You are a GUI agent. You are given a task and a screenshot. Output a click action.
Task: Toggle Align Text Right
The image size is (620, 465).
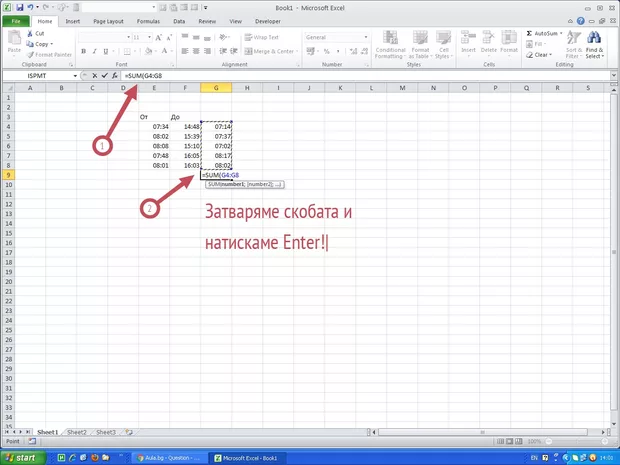(207, 51)
